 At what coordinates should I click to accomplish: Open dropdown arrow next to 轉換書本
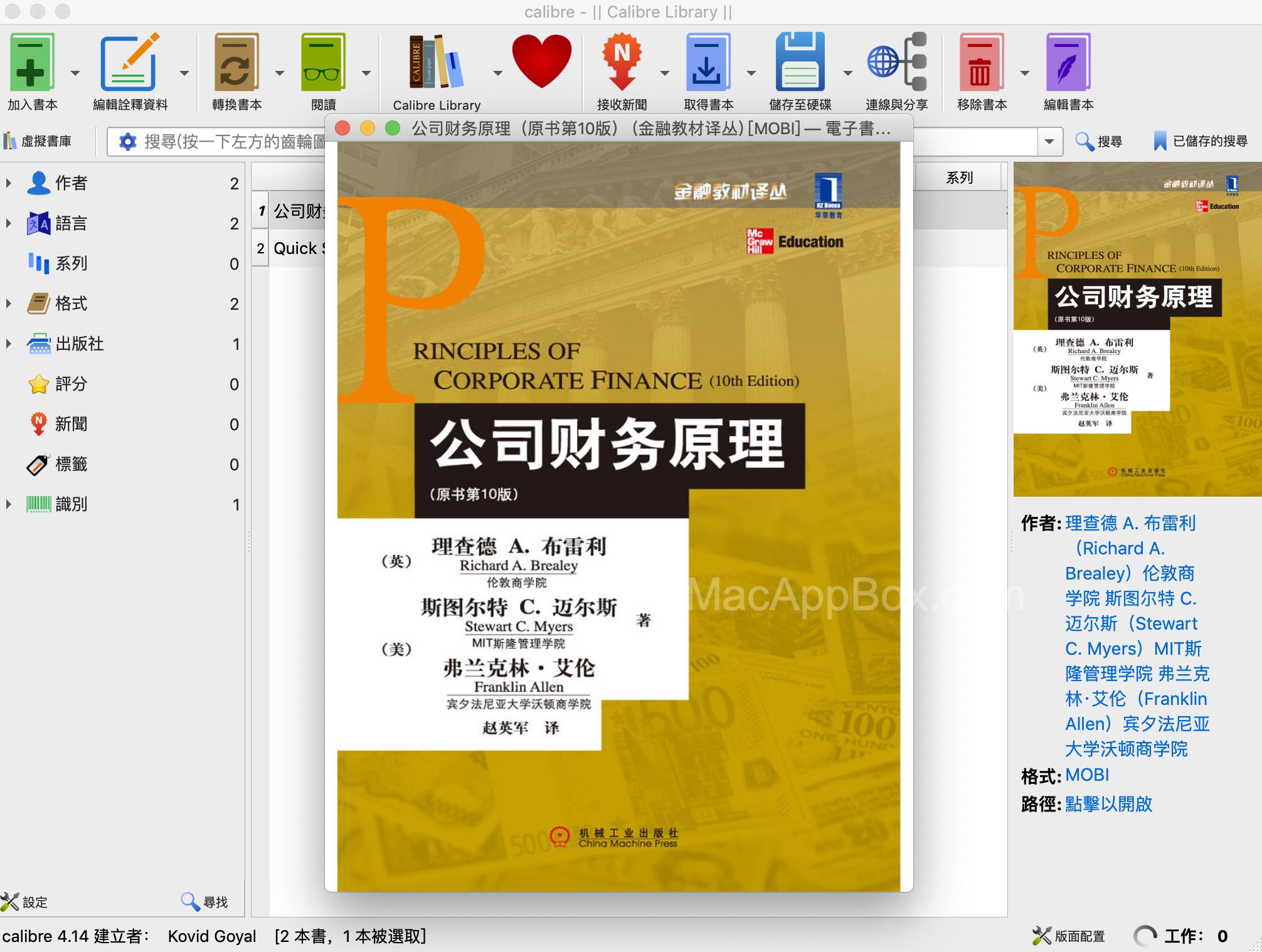click(279, 73)
